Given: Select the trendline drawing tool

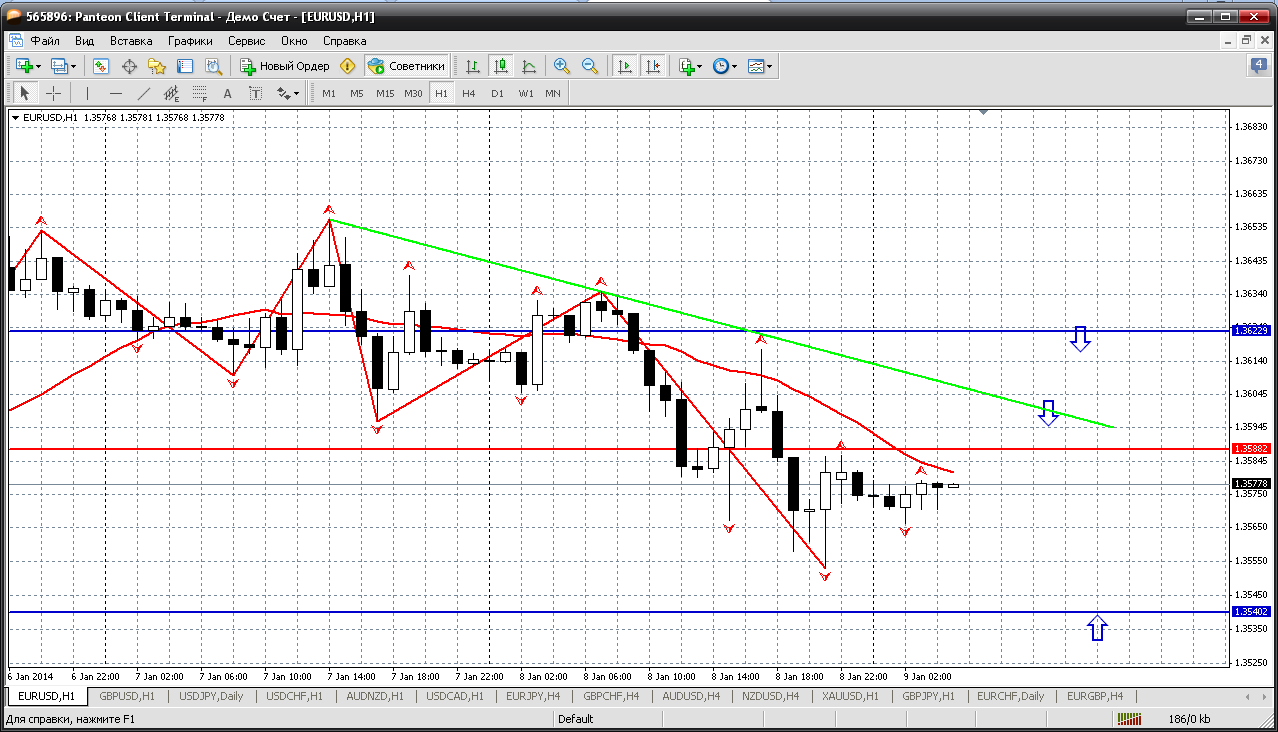Looking at the screenshot, I should tap(143, 93).
